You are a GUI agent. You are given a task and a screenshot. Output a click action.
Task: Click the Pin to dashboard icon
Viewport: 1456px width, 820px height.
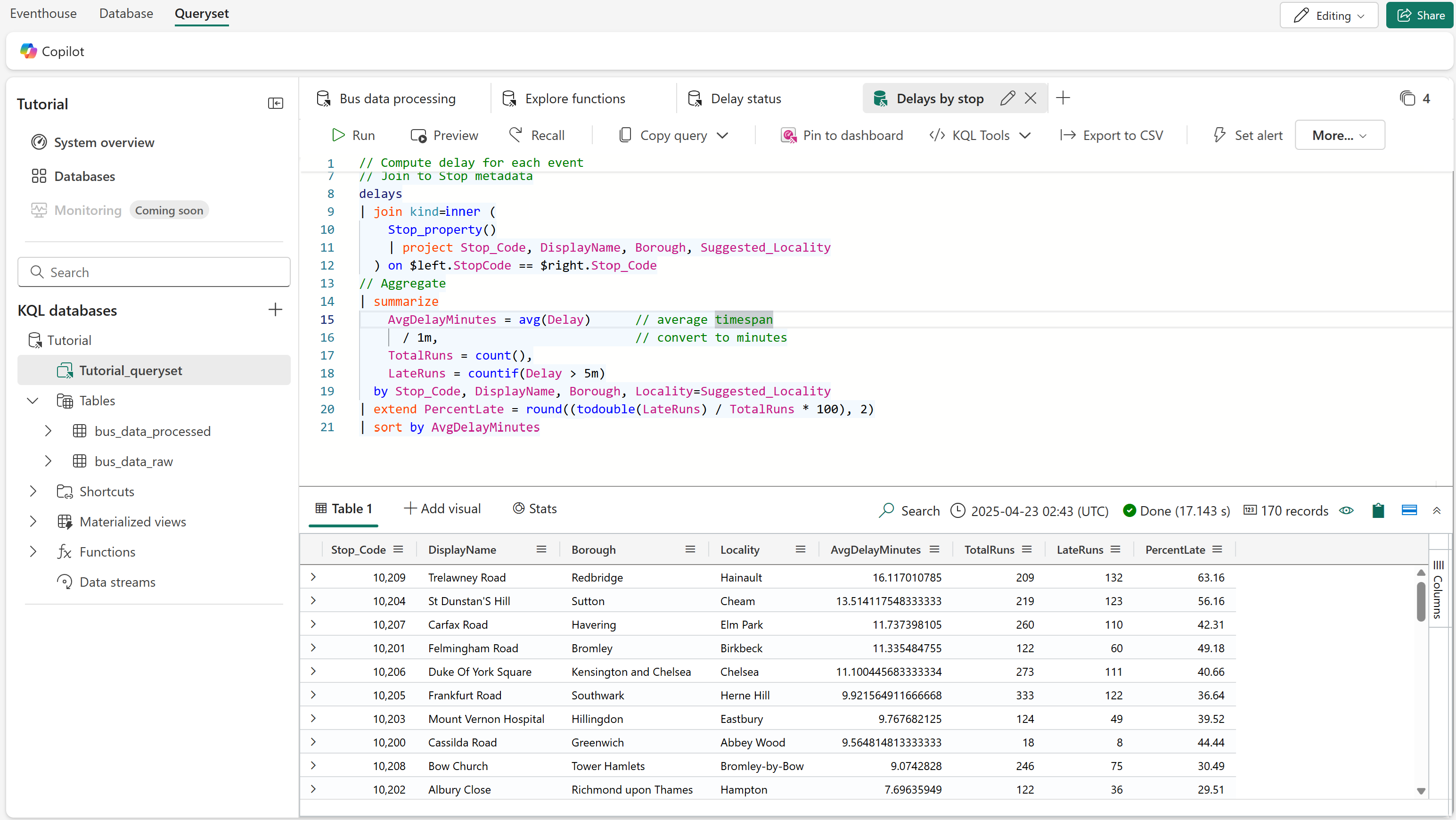(x=788, y=135)
